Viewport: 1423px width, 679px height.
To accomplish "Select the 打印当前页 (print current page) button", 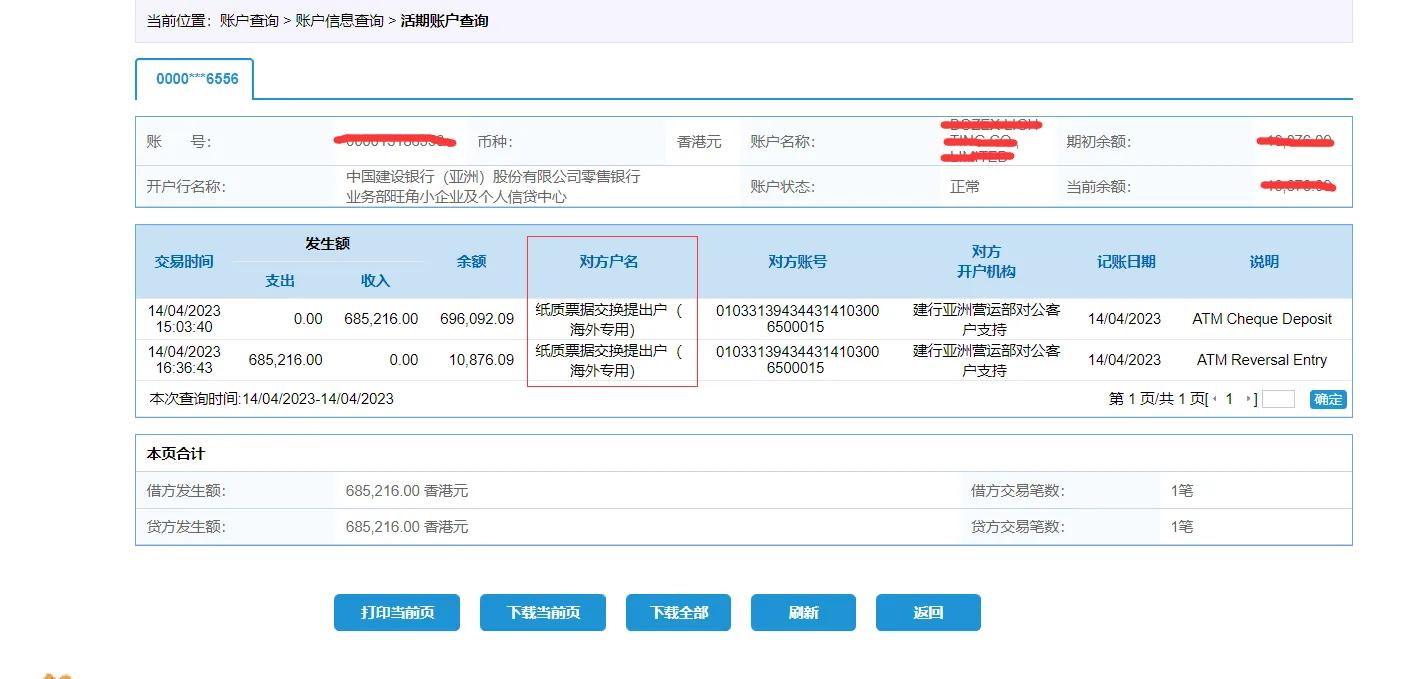I will tap(396, 612).
